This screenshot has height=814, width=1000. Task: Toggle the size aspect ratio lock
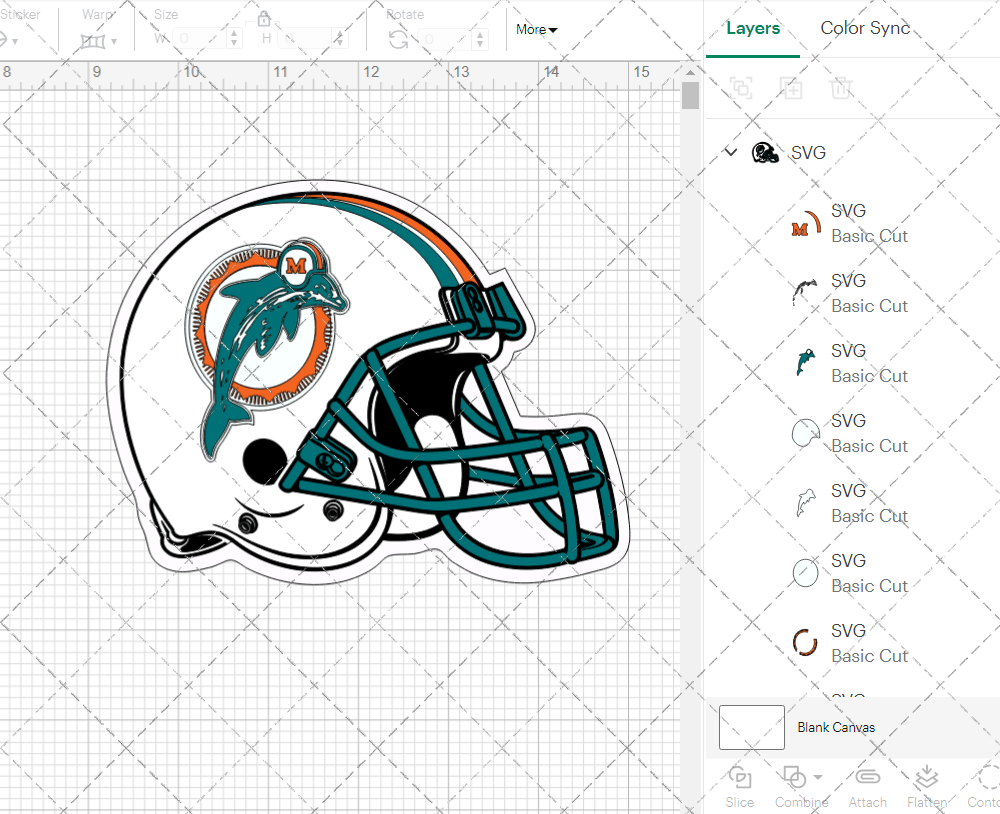264,19
